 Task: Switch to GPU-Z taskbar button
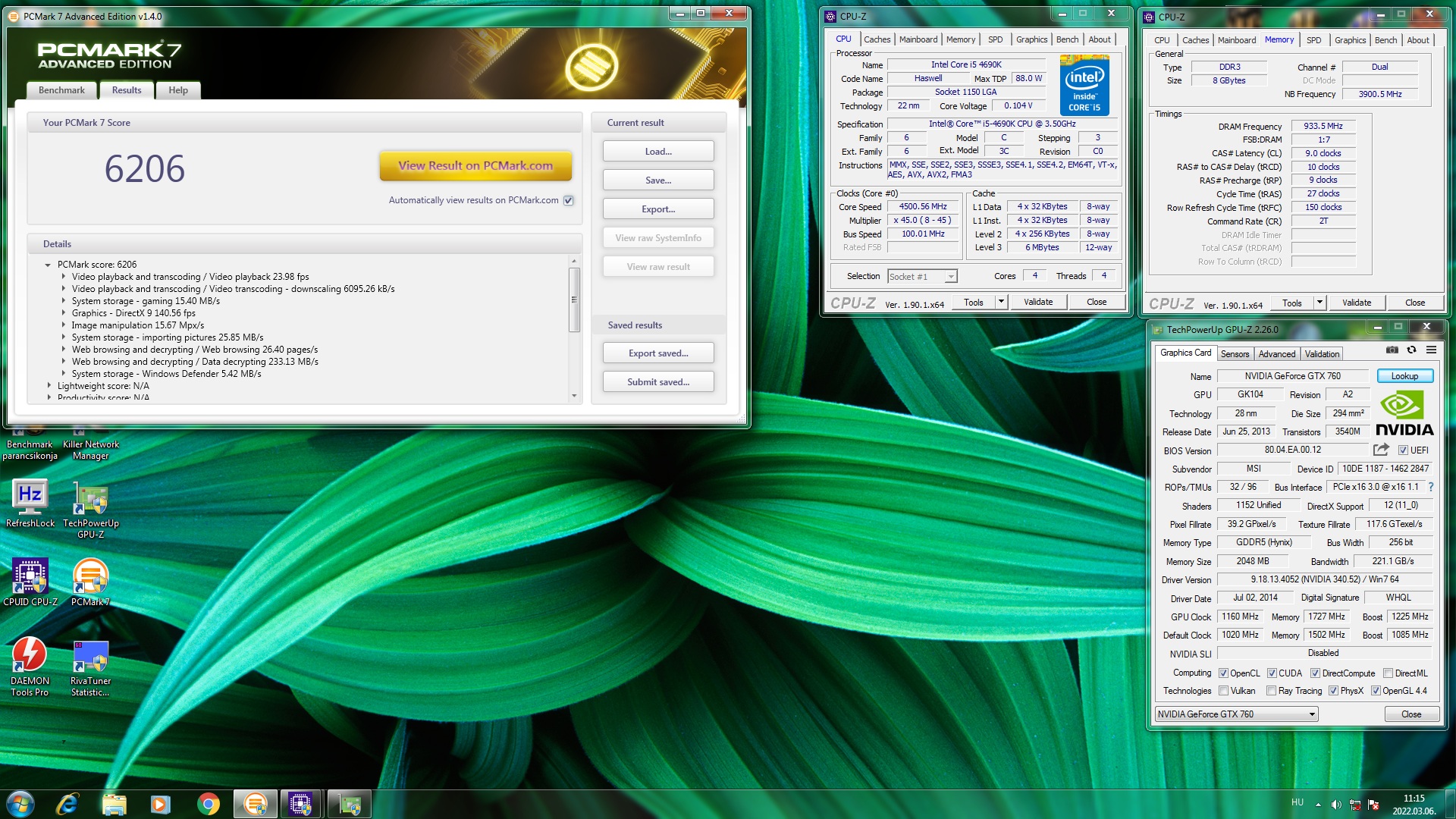(350, 804)
